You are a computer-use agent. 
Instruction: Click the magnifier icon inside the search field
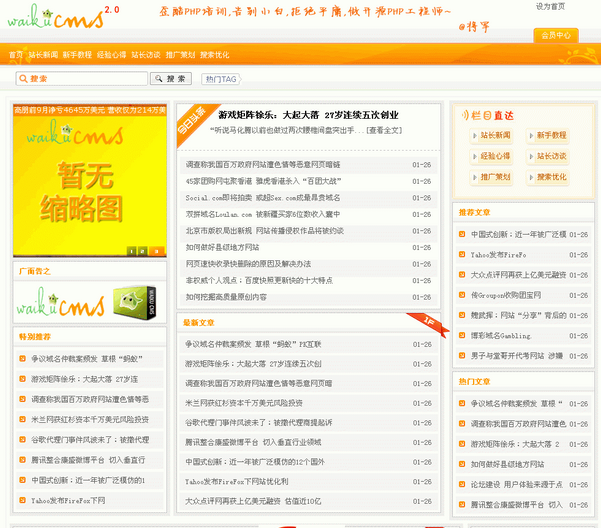pos(23,79)
